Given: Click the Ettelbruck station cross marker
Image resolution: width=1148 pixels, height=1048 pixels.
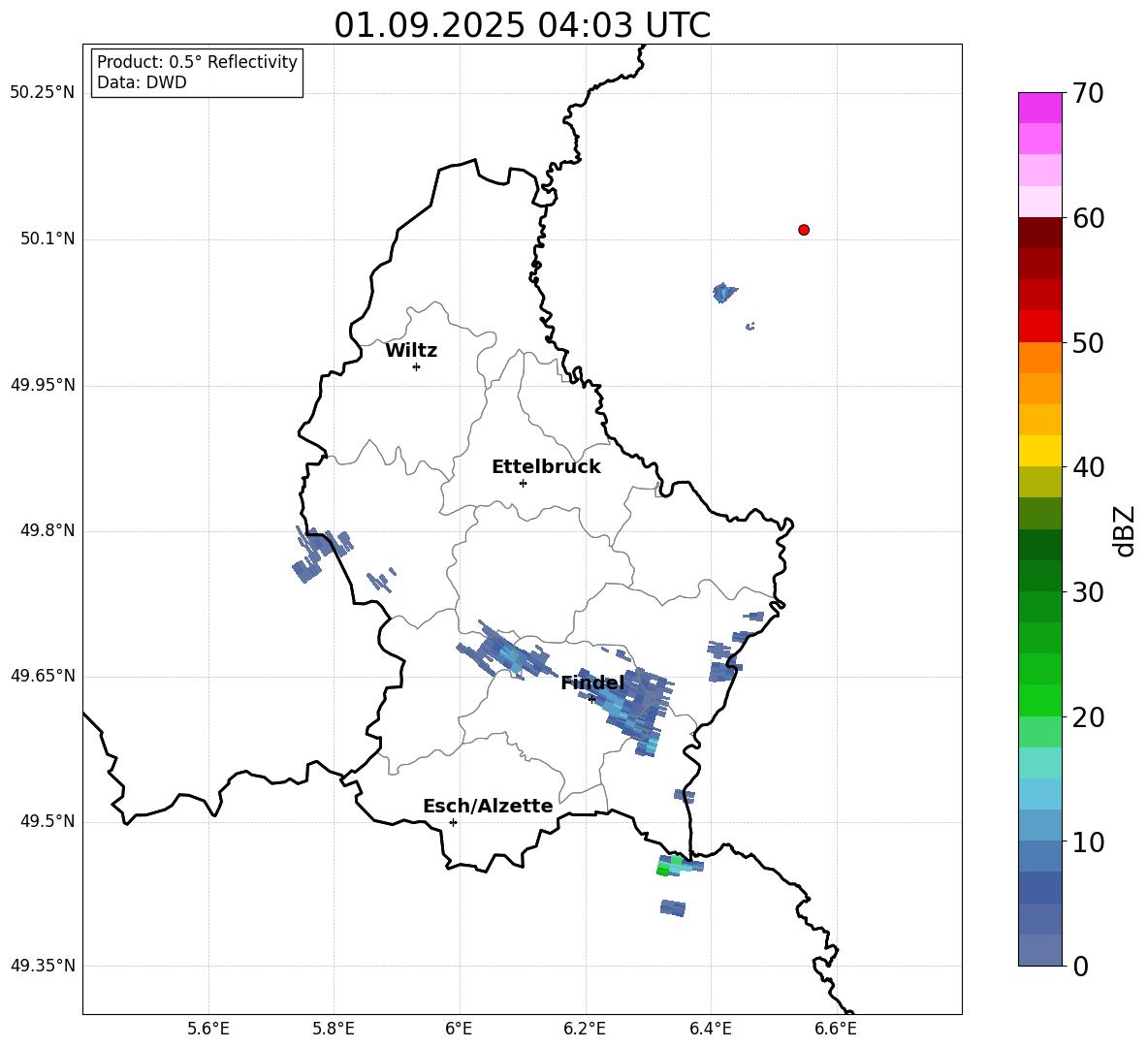Looking at the screenshot, I should pos(523,483).
